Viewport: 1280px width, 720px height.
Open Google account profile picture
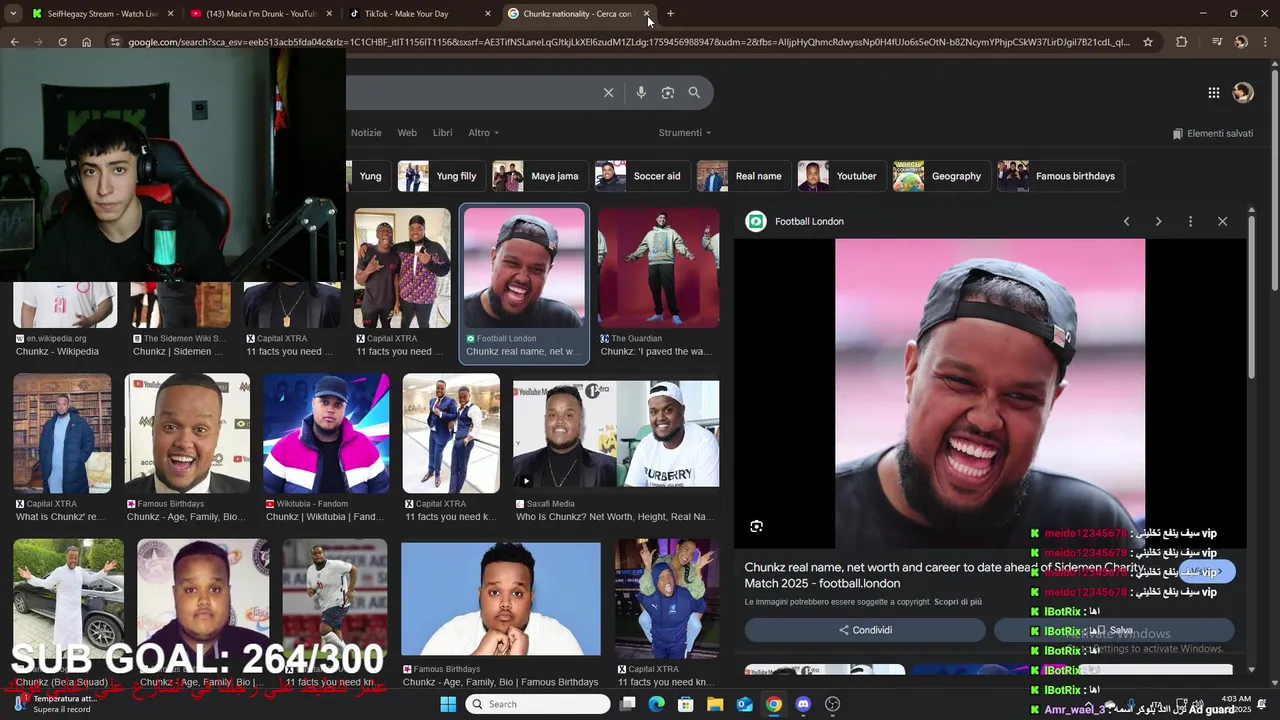tap(1243, 92)
